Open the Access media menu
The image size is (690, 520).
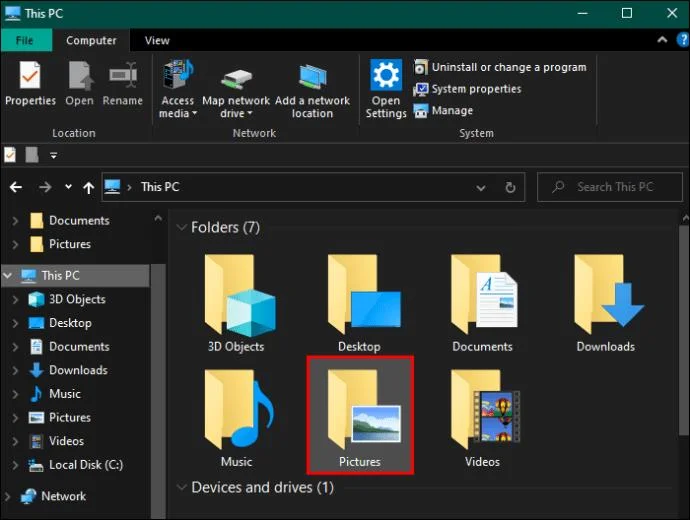pyautogui.click(x=177, y=89)
